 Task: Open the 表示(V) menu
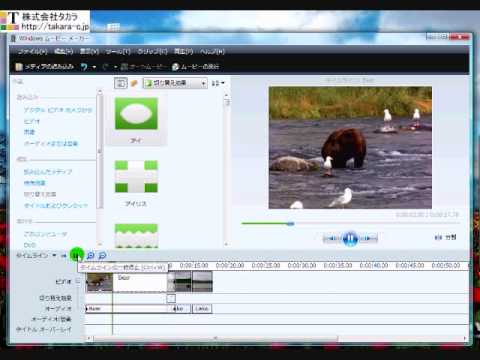(x=89, y=51)
